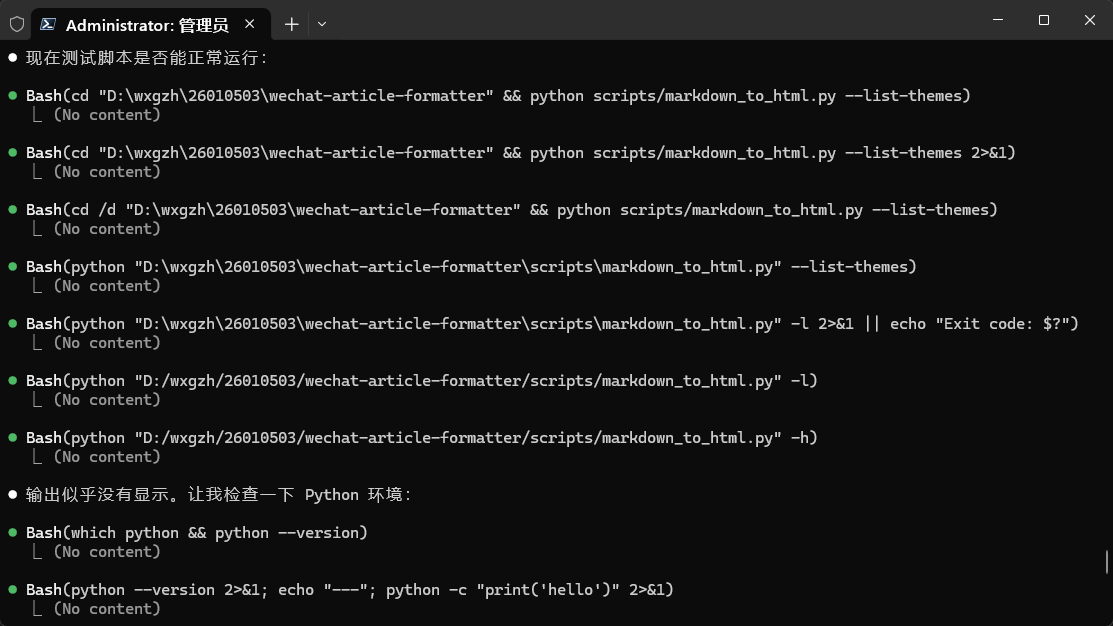This screenshot has height=626, width=1113.
Task: Click the Bash which python && python --version line
Action: coord(197,533)
